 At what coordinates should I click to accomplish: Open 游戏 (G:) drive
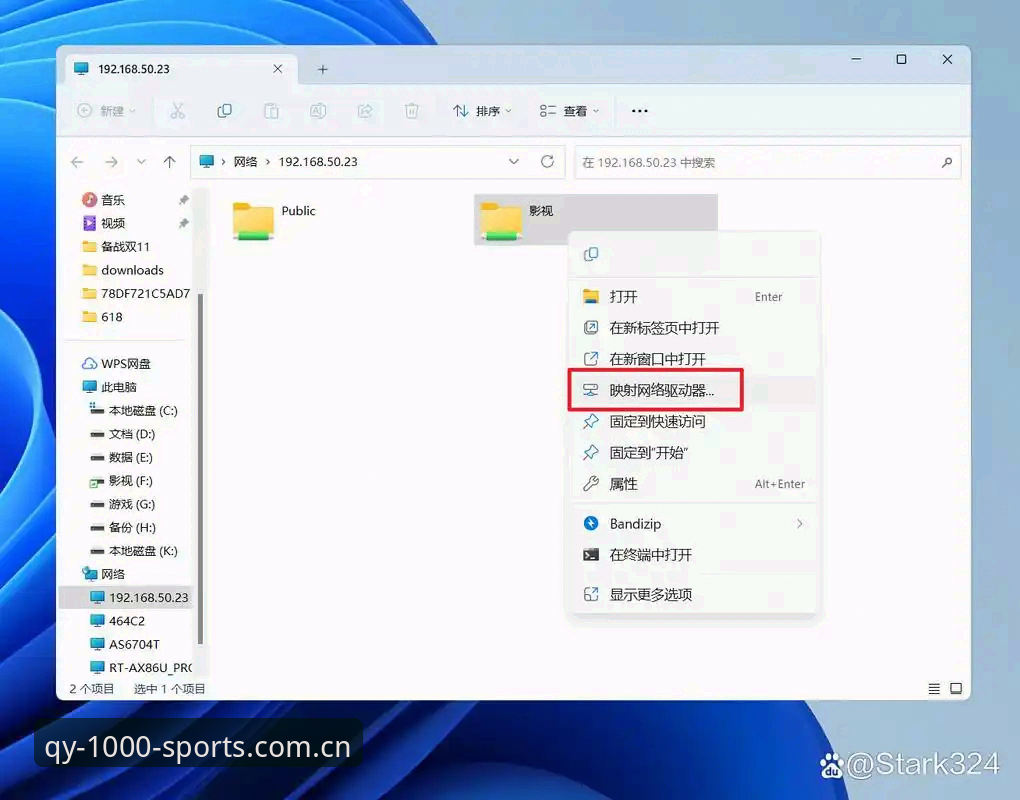[x=122, y=504]
